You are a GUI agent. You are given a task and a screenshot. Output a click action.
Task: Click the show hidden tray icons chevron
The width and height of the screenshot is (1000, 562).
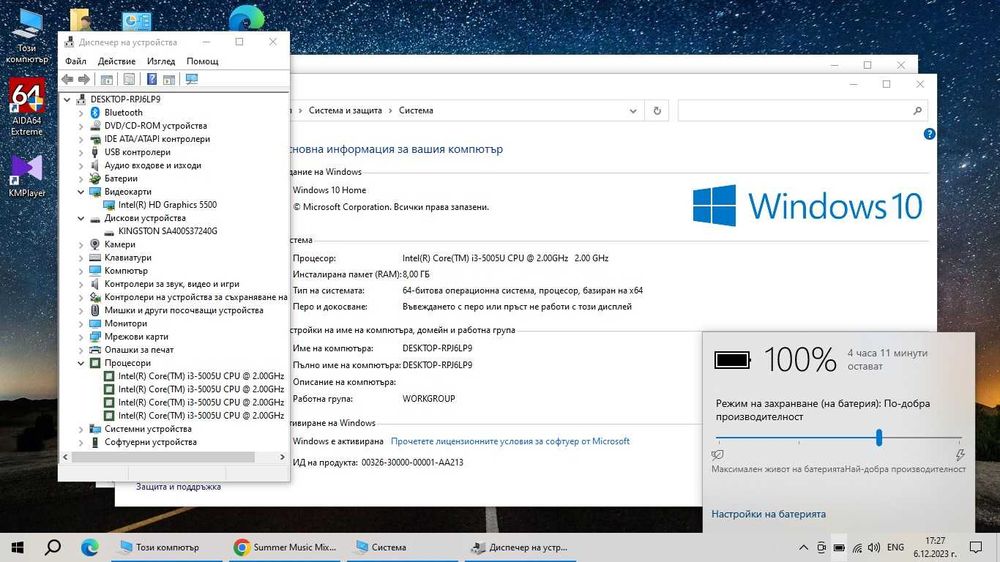pyautogui.click(x=804, y=547)
